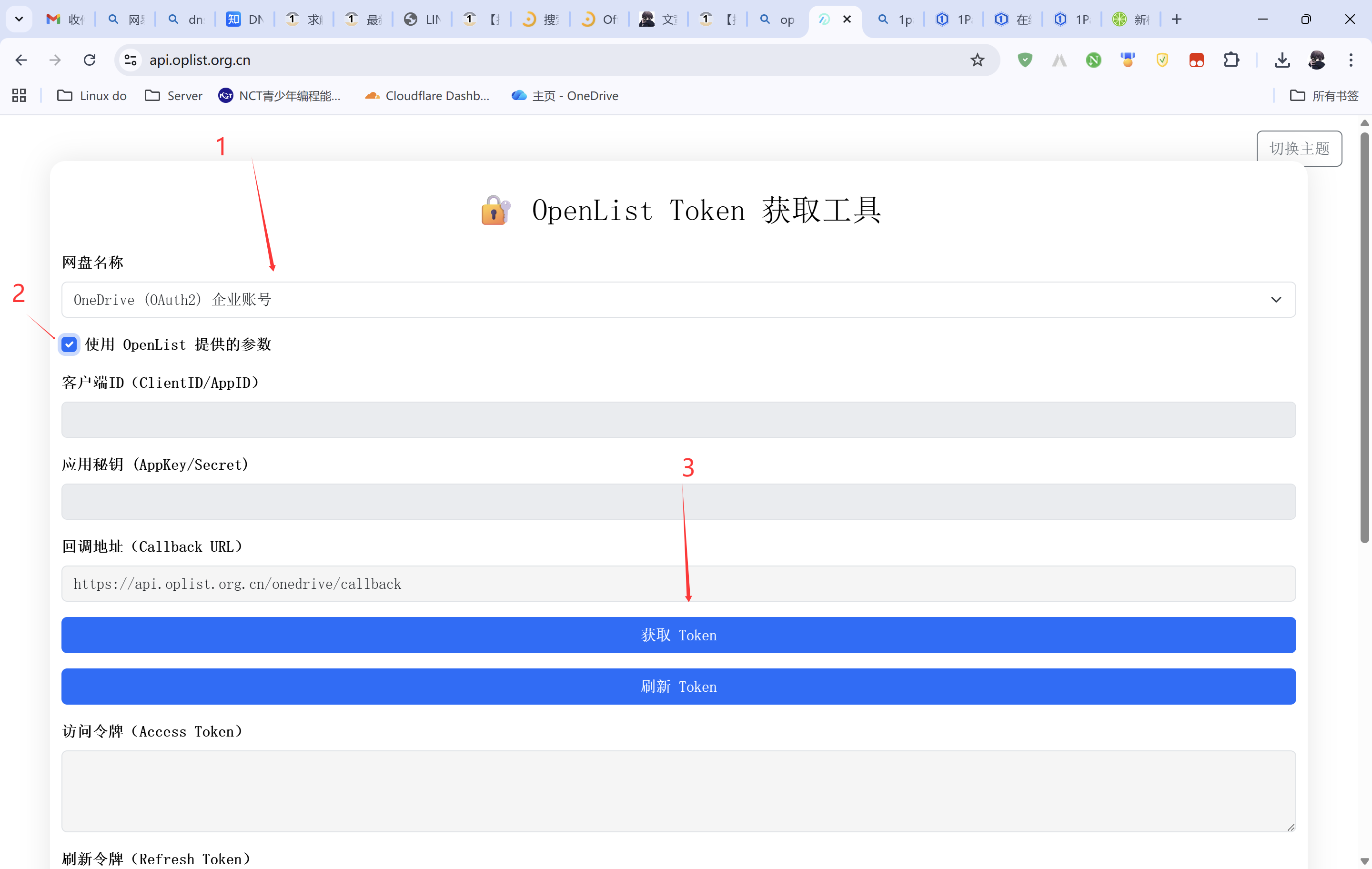1372x869 pixels.
Task: Click the site information icon in address bar
Action: (x=131, y=60)
